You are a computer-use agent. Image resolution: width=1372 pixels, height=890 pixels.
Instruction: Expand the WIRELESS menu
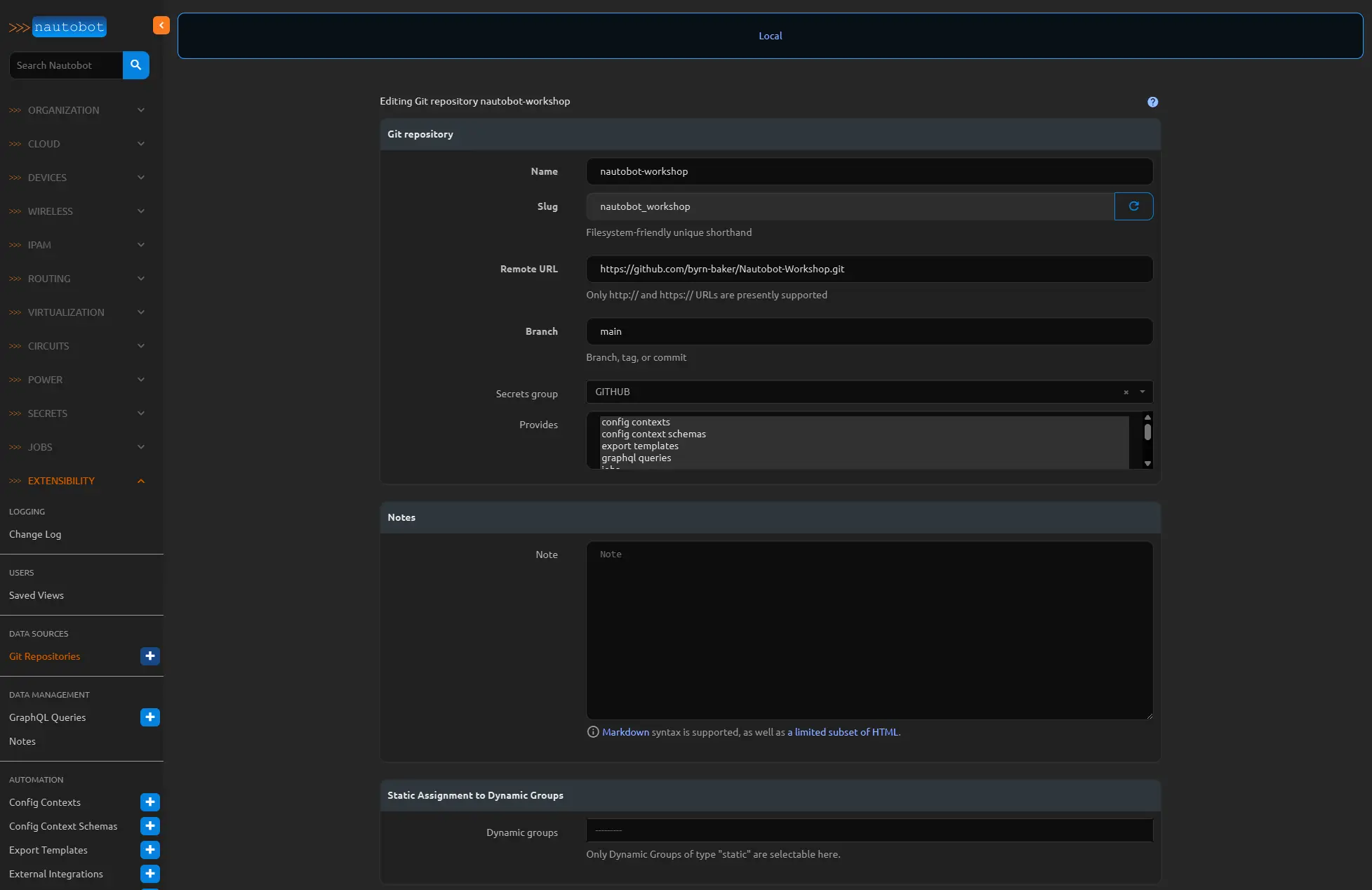[x=77, y=211]
